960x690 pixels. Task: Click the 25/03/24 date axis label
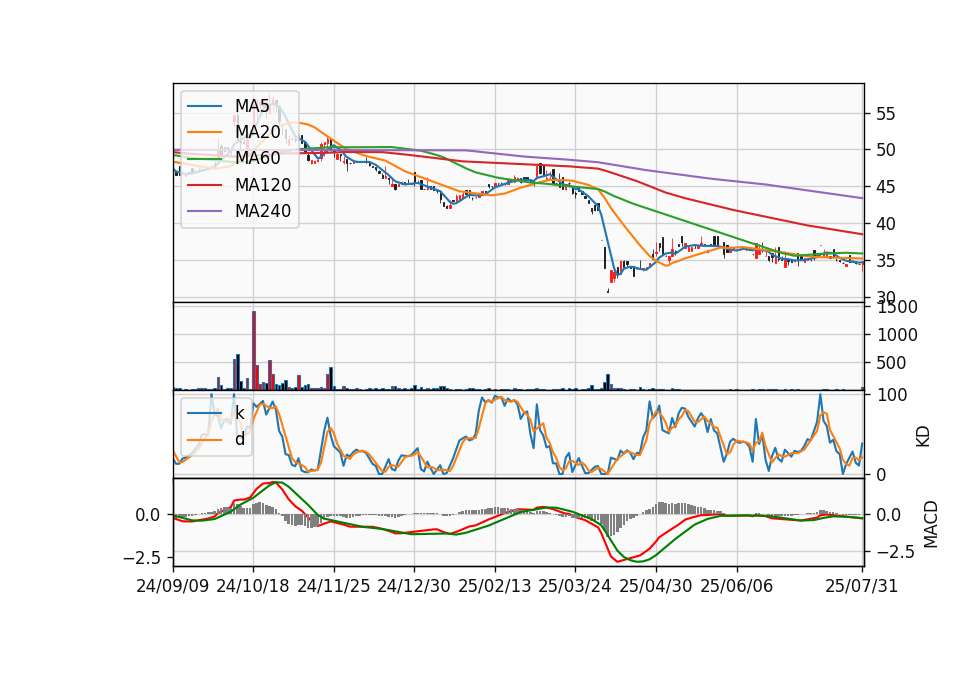[x=575, y=586]
